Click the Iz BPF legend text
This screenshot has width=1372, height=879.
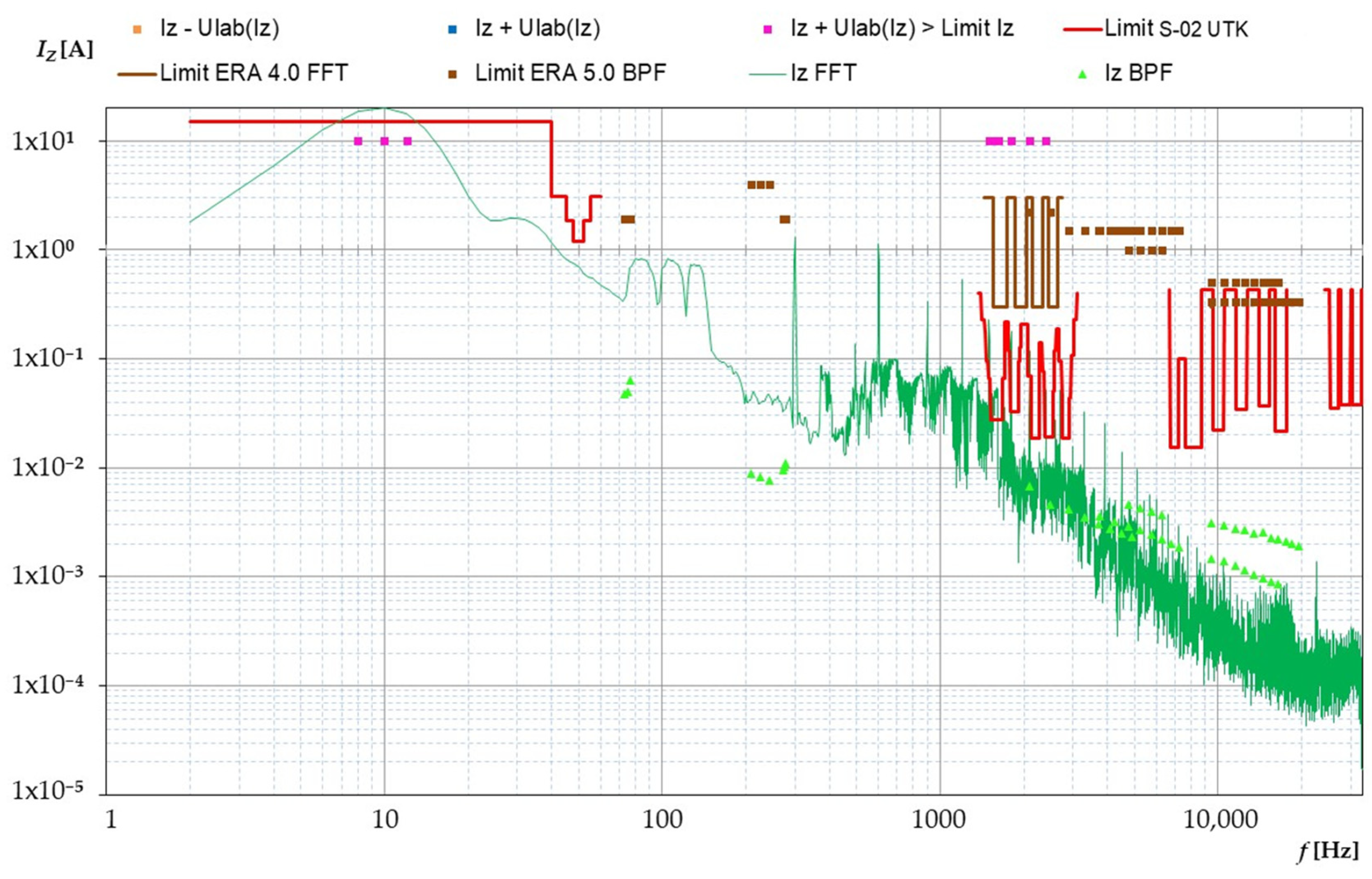1138,73
